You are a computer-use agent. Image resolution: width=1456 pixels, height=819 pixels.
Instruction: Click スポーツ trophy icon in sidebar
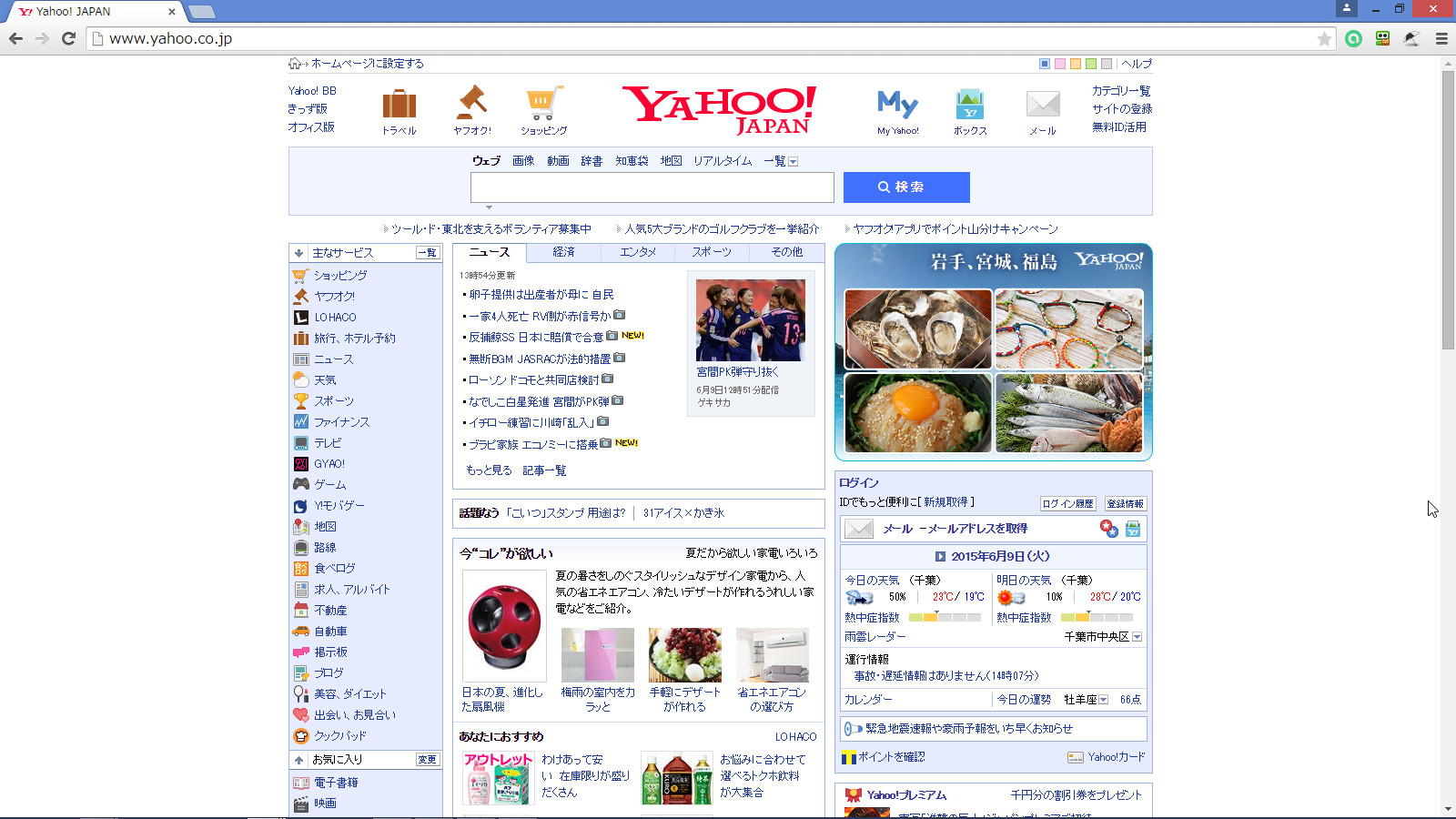[x=301, y=401]
